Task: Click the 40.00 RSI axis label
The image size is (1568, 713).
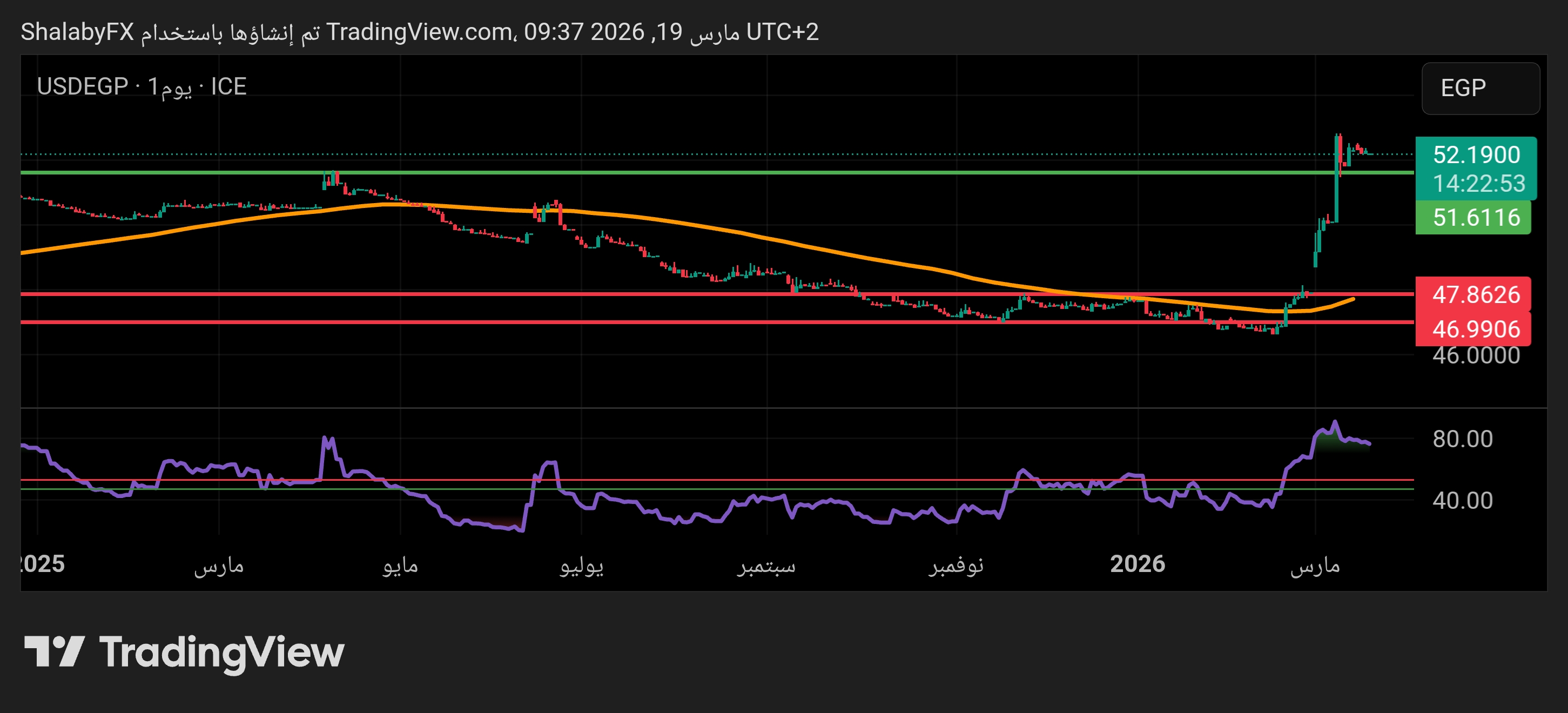Action: click(1462, 501)
